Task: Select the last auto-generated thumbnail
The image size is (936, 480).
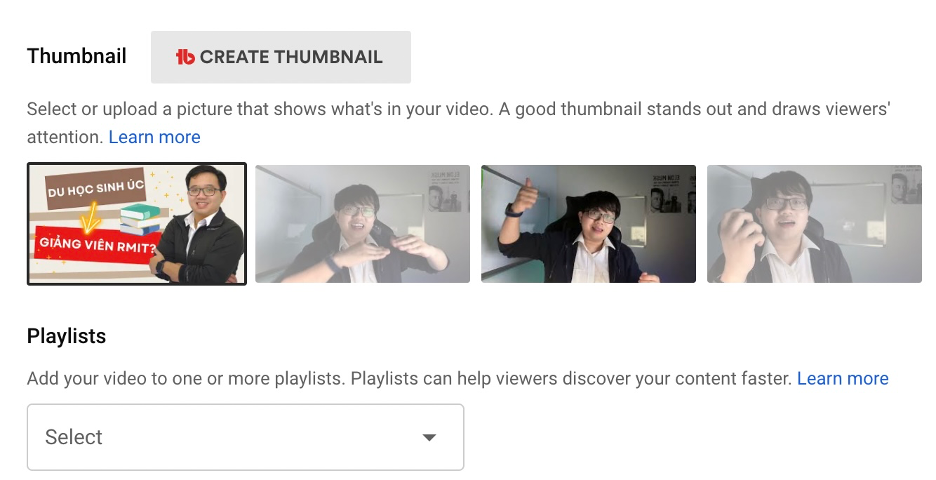Action: click(814, 224)
